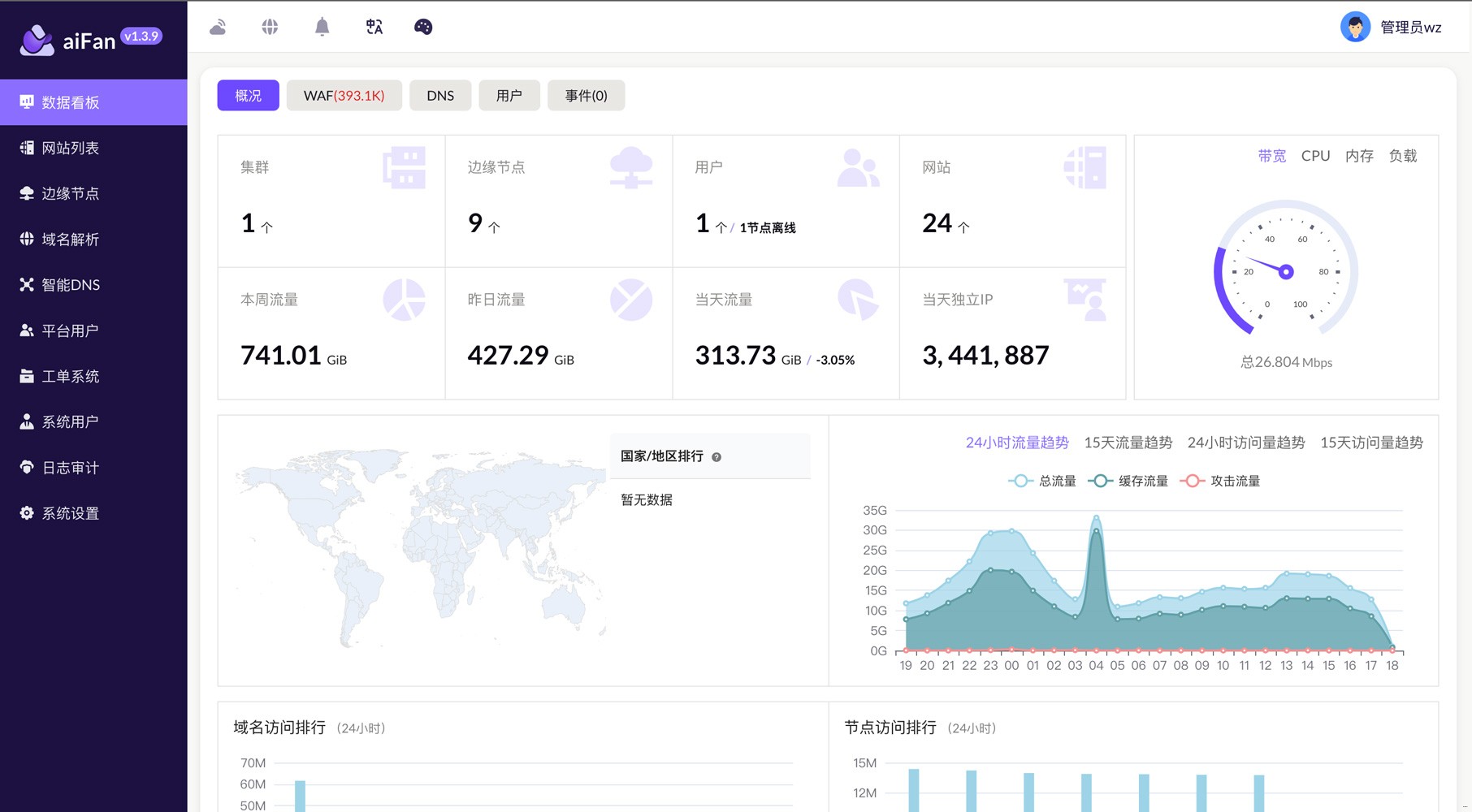Open 系统设置 in the sidebar
Screen dimensions: 1472x812
(x=71, y=513)
